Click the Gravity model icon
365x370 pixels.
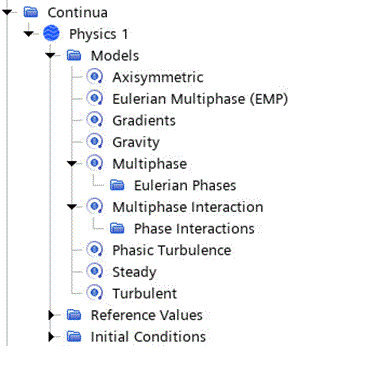pos(95,142)
